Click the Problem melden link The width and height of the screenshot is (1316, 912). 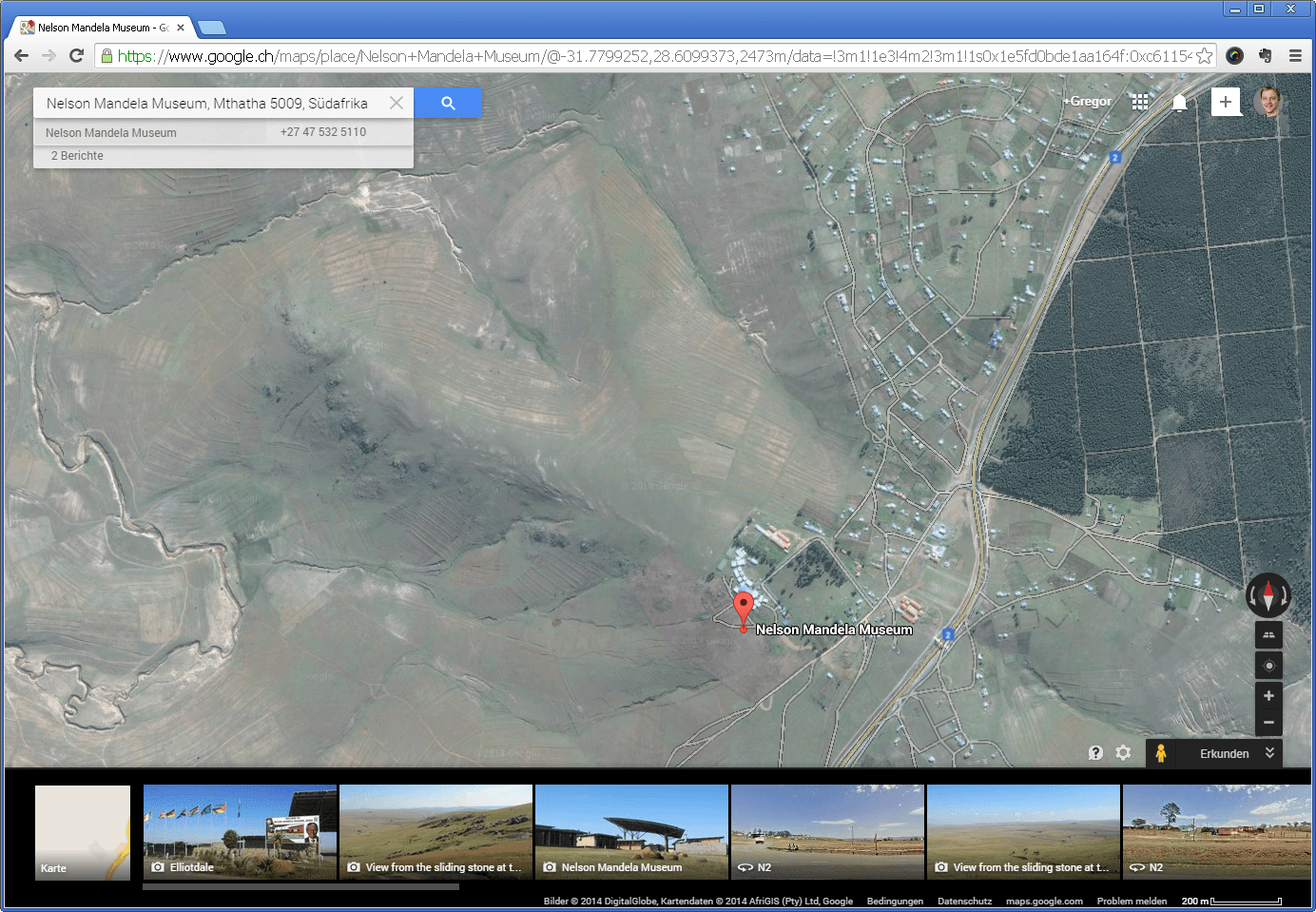[x=1132, y=901]
